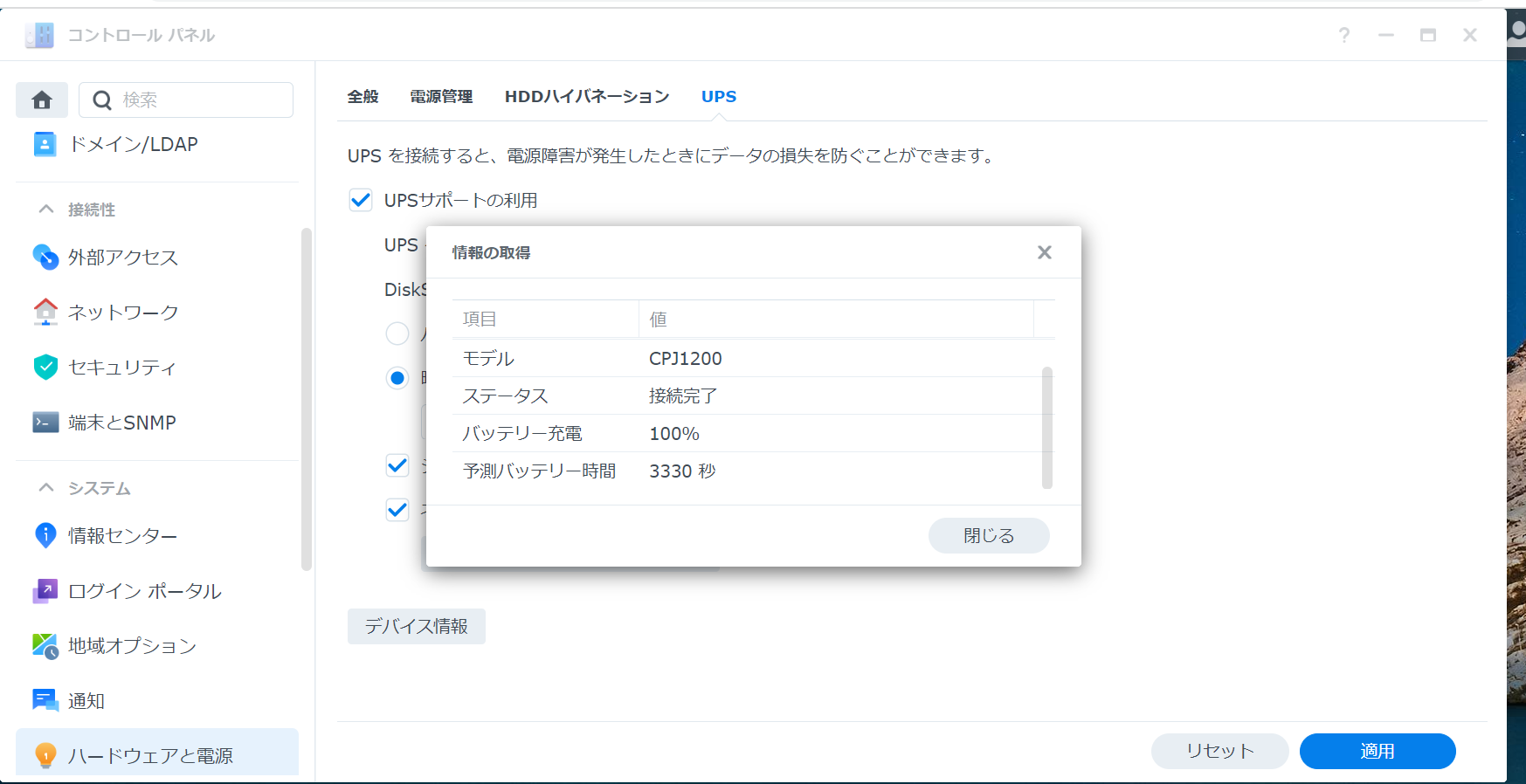Viewport: 1526px width, 784px height.
Task: Select バッテリー充電 row label
Action: (x=522, y=433)
